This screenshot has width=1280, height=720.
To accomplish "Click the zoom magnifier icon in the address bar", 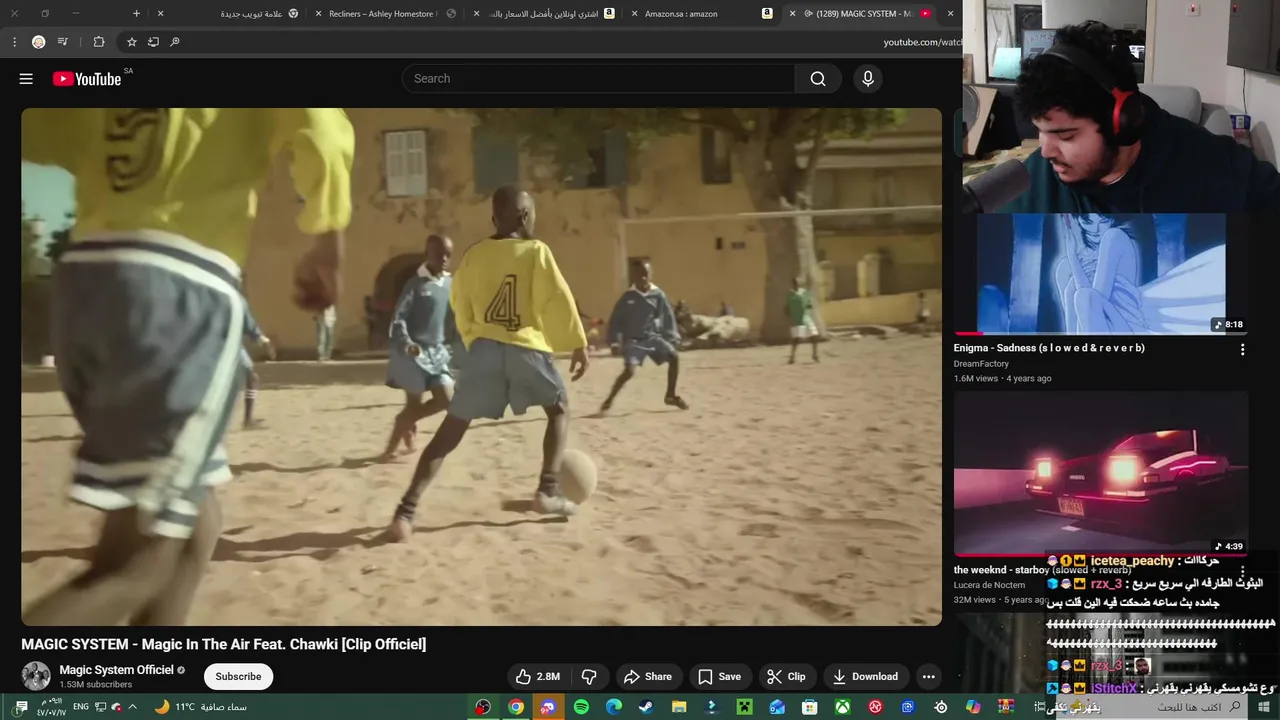I will (175, 42).
